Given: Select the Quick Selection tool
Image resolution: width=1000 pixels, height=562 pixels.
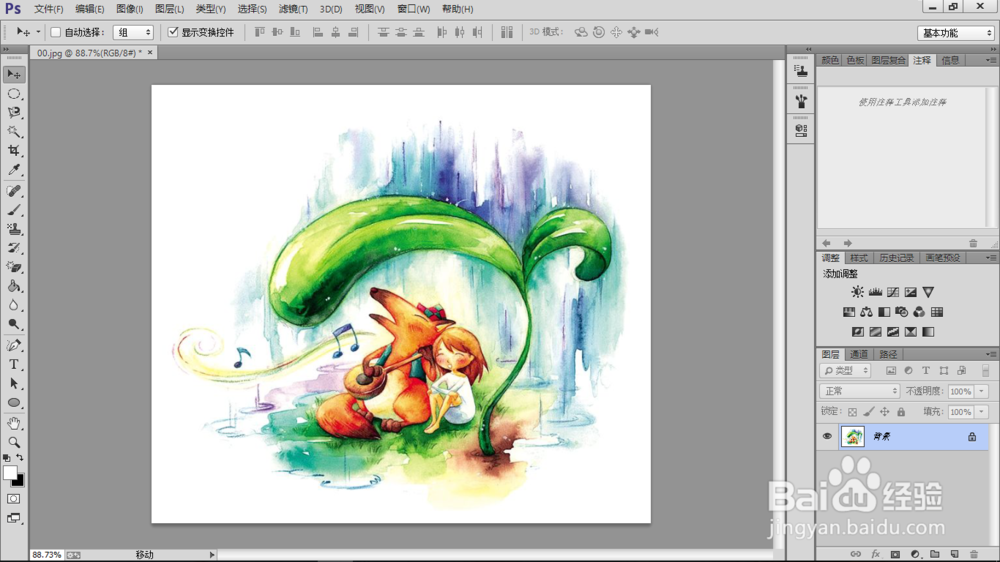Looking at the screenshot, I should point(13,132).
